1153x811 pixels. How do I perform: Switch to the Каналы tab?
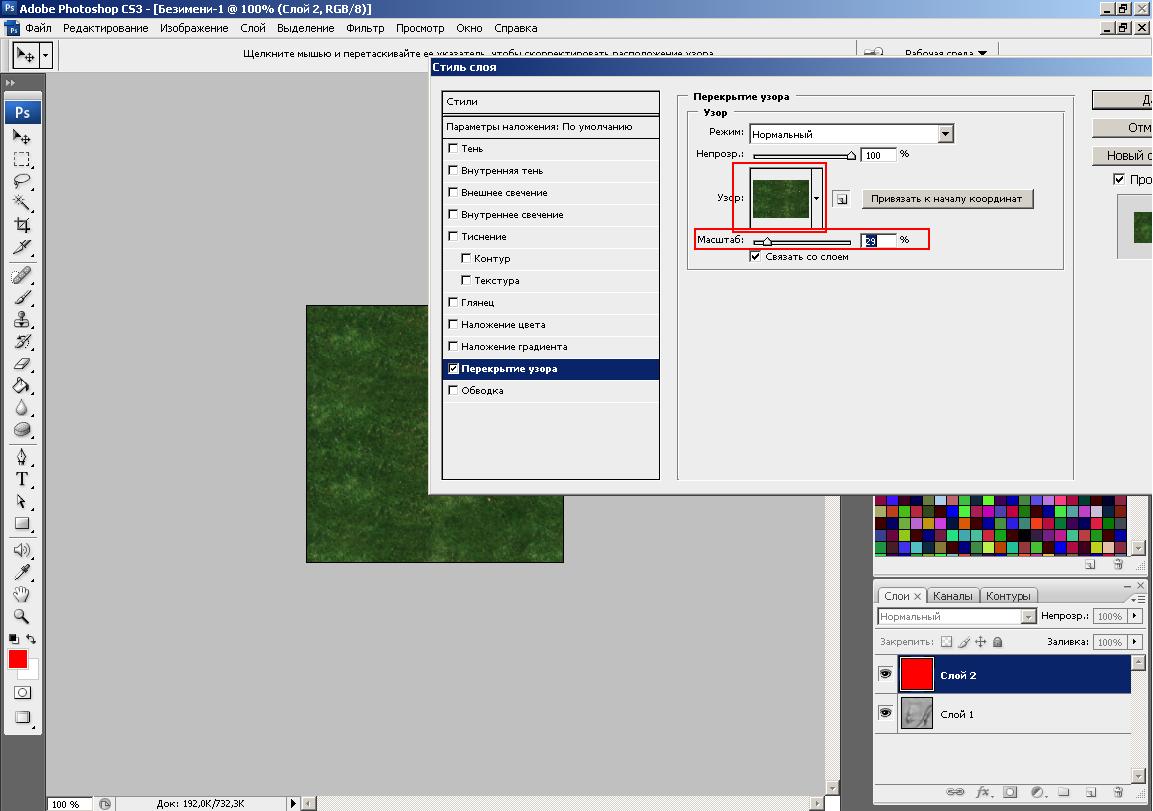(x=952, y=596)
